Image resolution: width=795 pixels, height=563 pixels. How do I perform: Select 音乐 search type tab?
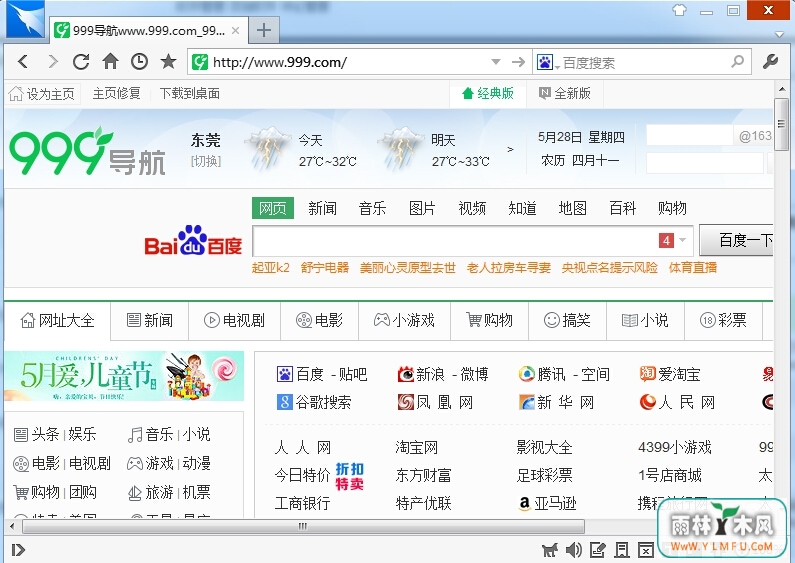(x=372, y=208)
